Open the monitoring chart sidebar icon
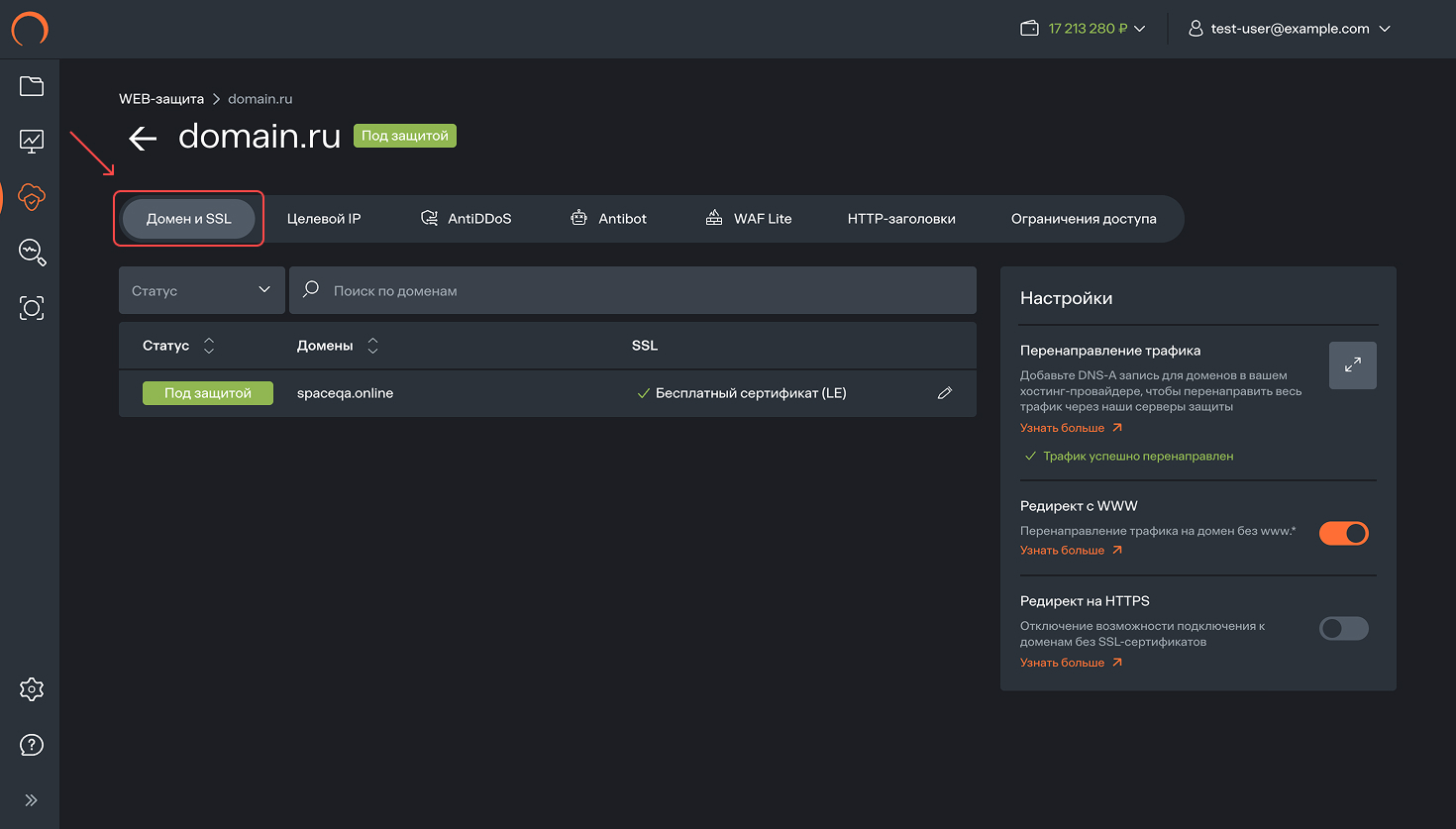This screenshot has width=1456, height=829. [x=32, y=142]
